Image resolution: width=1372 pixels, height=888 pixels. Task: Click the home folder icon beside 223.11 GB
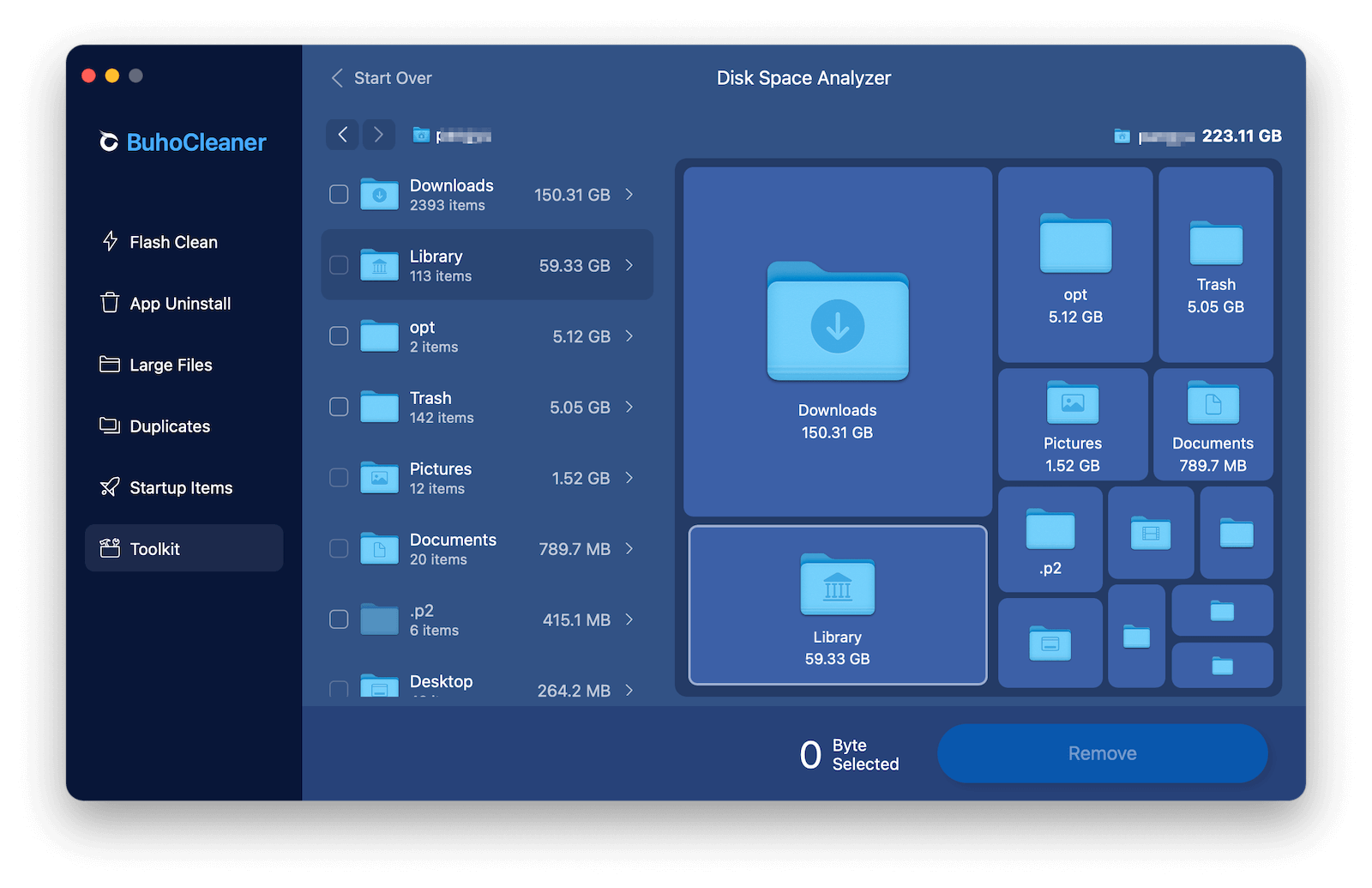(1122, 136)
